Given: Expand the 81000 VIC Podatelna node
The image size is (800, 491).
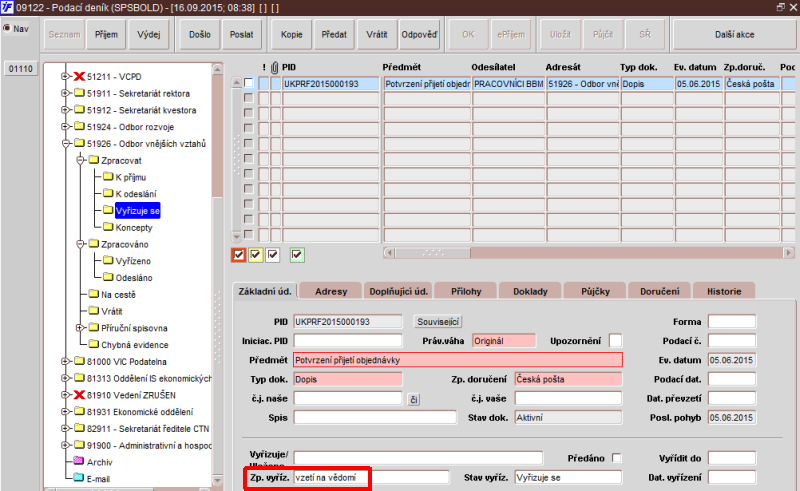Looking at the screenshot, I should coord(65,361).
